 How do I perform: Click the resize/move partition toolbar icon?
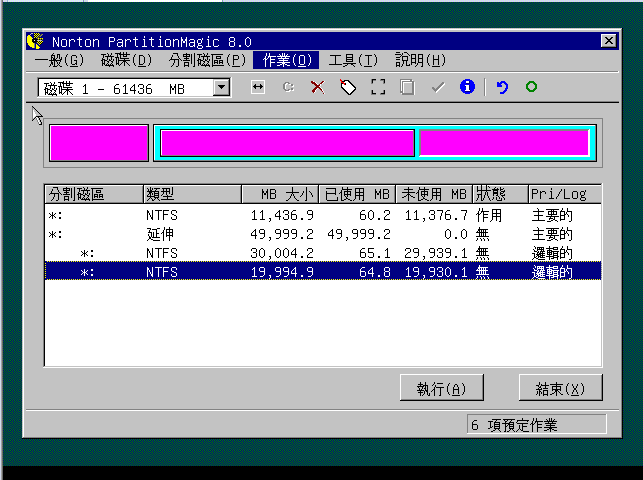pos(258,87)
